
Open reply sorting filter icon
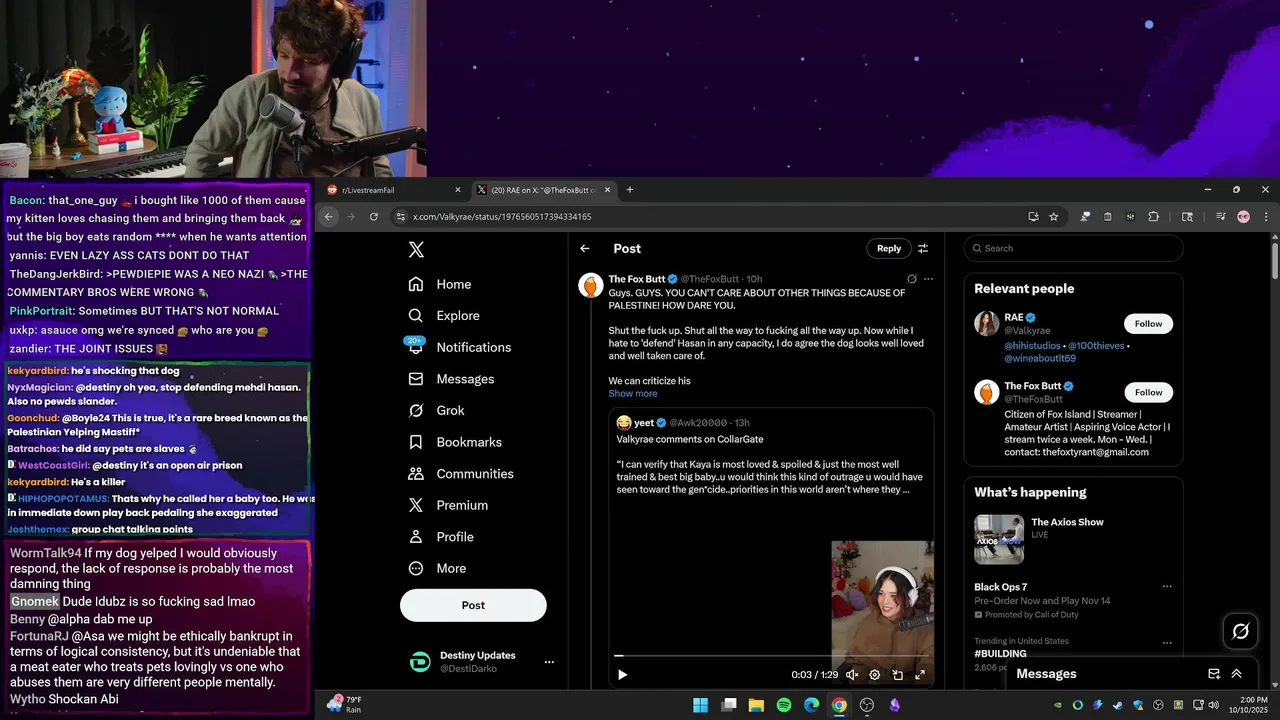tap(923, 249)
